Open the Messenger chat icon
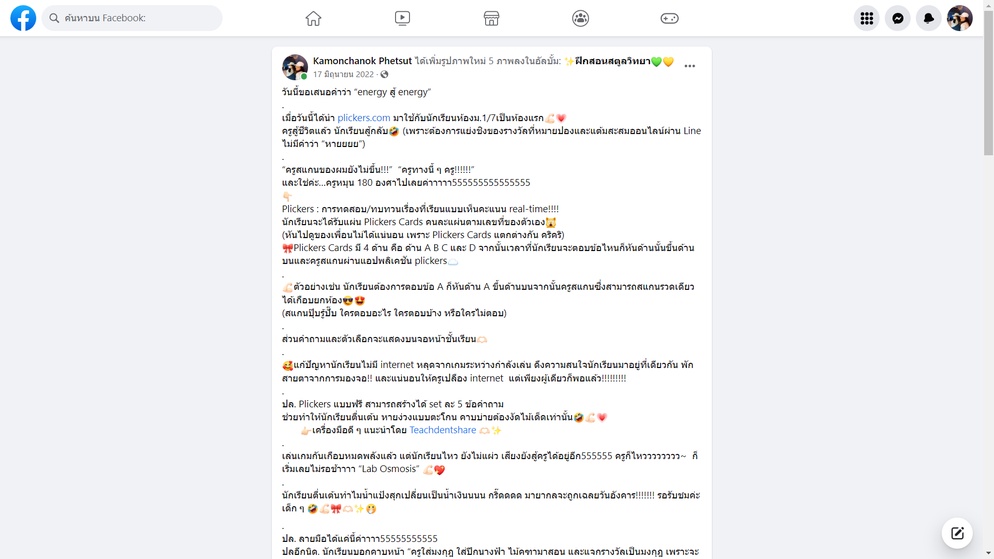994x559 pixels. click(898, 18)
